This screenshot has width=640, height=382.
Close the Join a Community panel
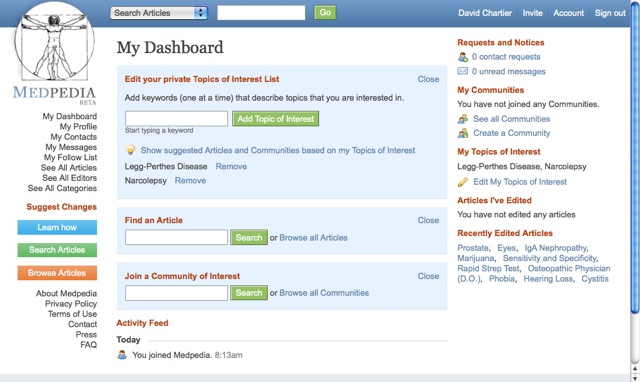pos(428,276)
